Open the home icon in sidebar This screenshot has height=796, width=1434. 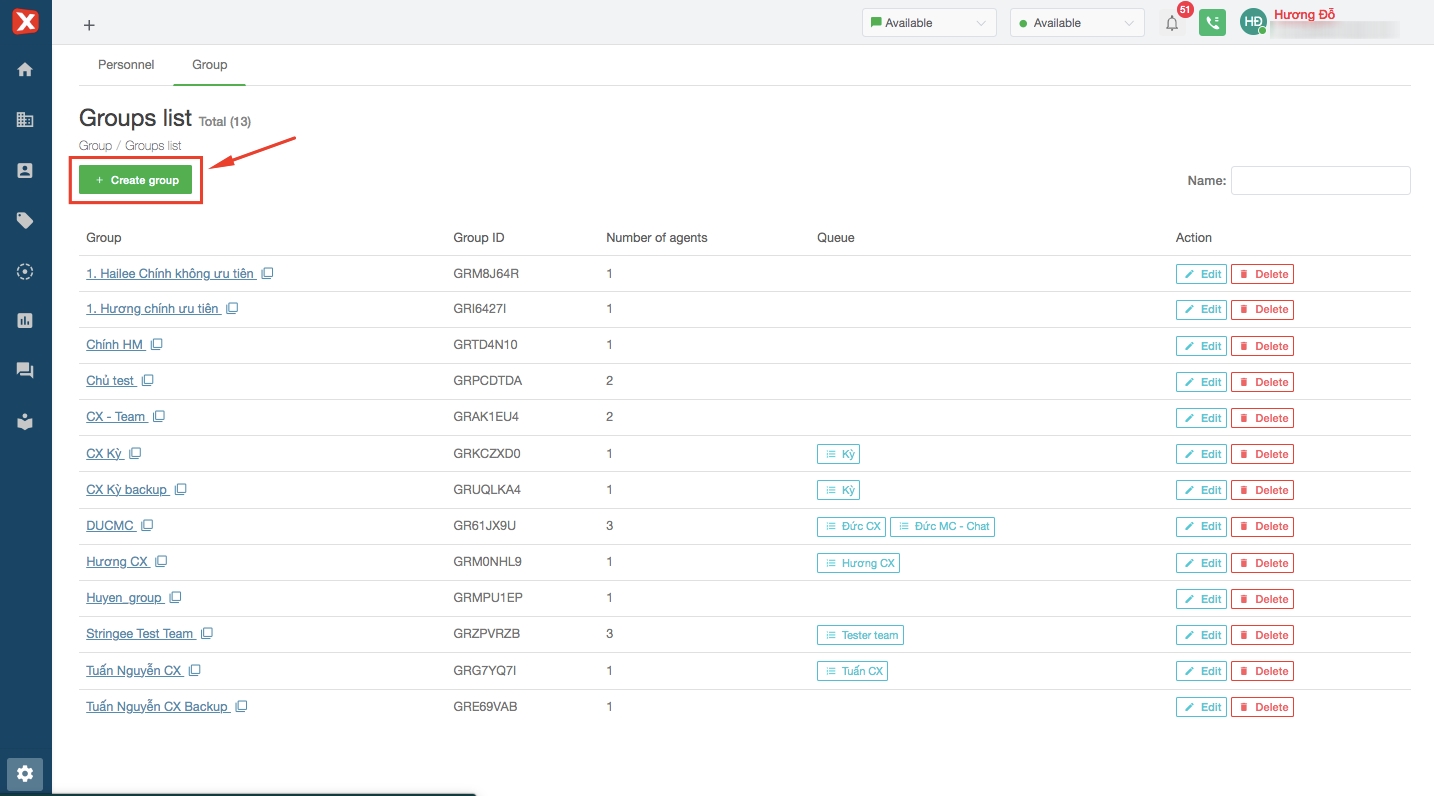25,69
